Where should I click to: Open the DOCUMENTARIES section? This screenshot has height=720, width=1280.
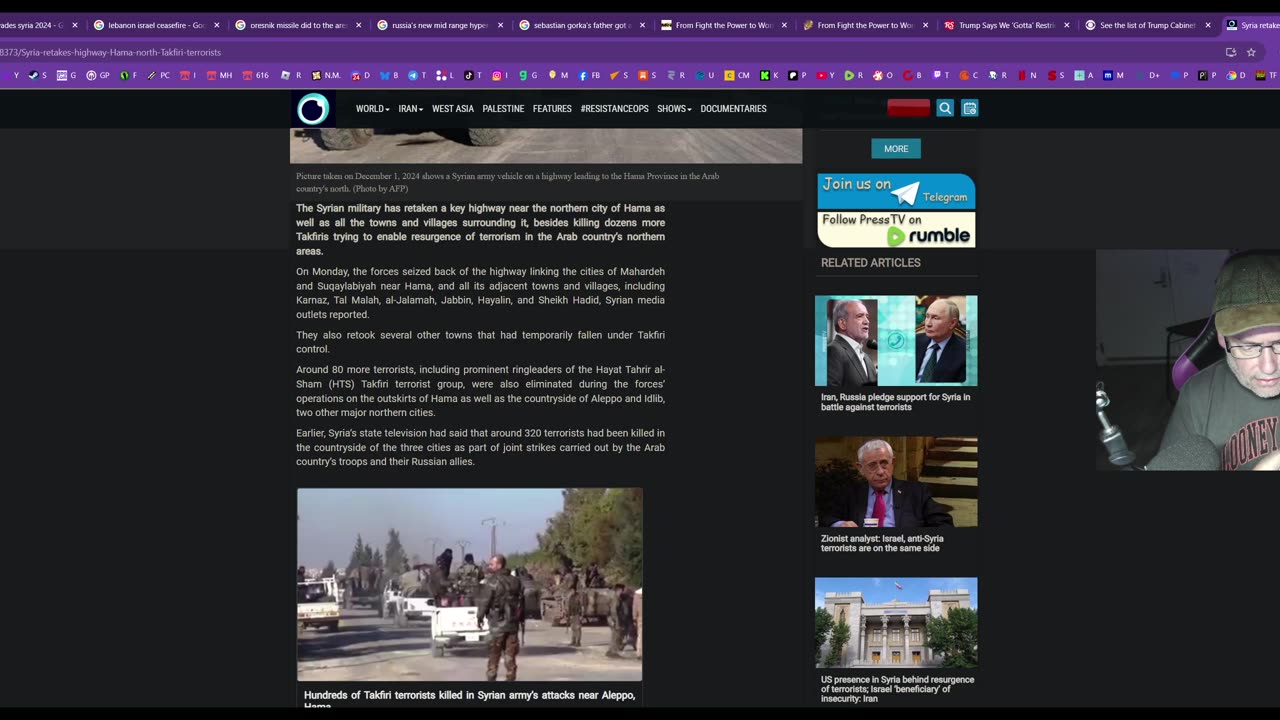(733, 108)
